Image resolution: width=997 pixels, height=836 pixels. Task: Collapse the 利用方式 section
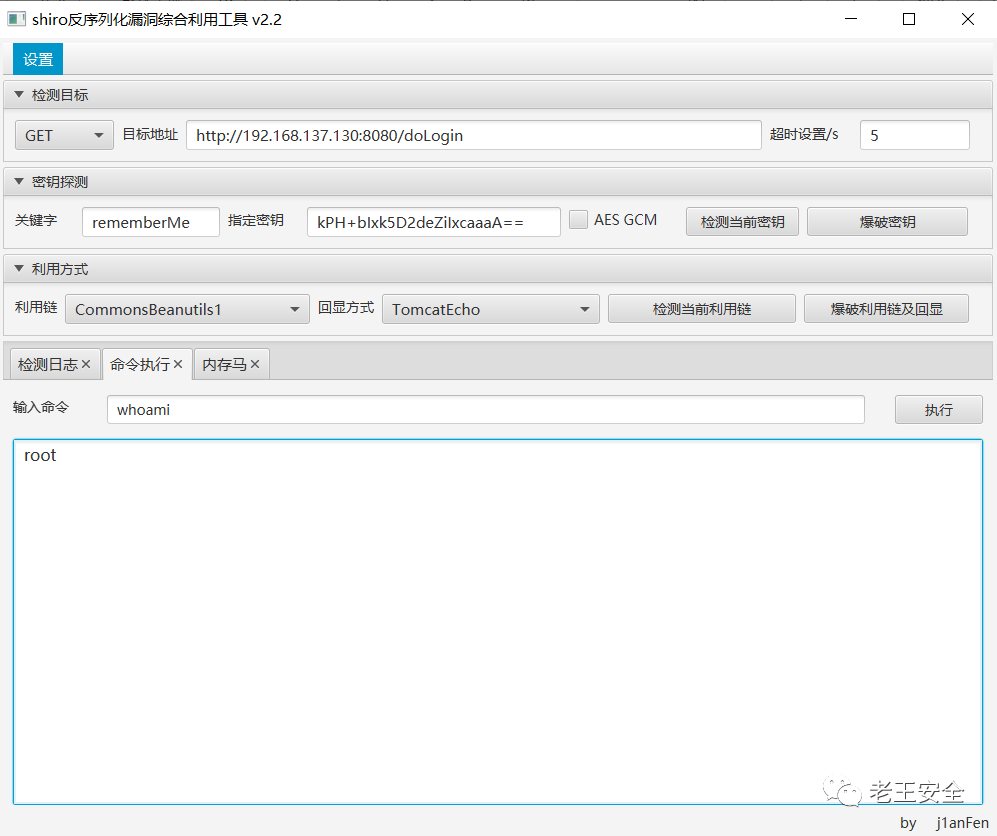click(x=19, y=269)
